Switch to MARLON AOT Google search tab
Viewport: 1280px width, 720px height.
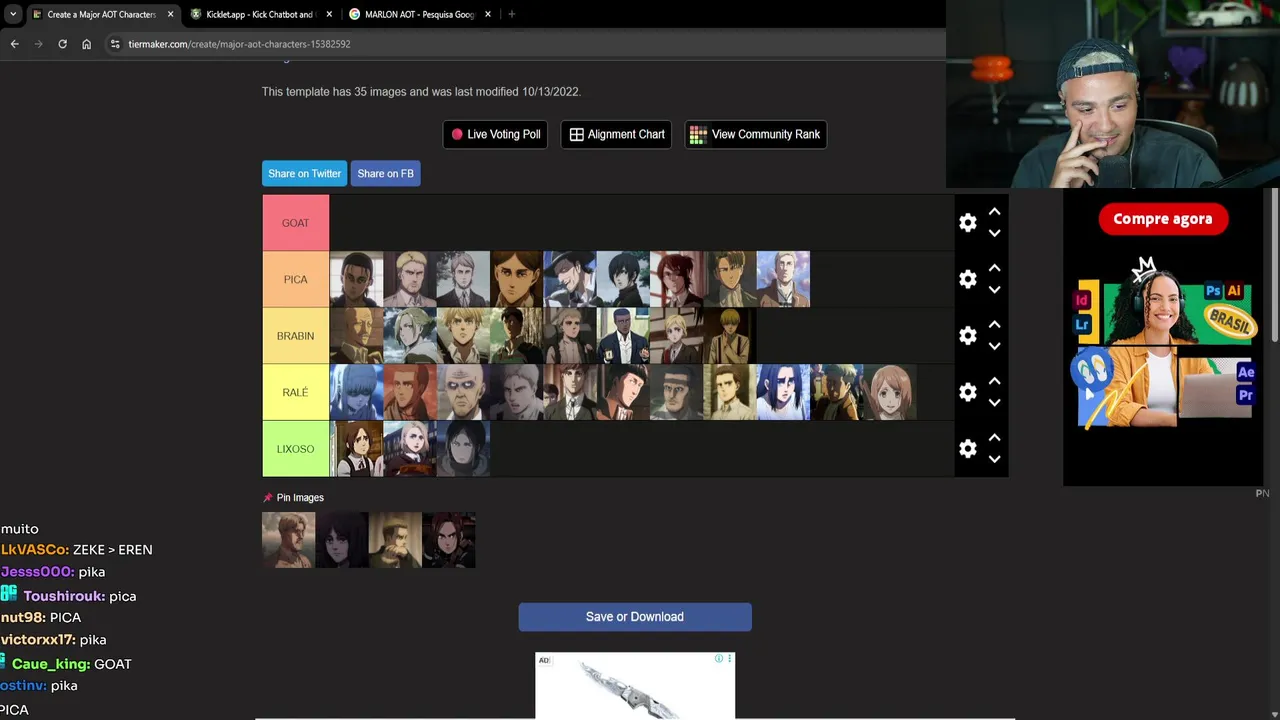(x=419, y=14)
